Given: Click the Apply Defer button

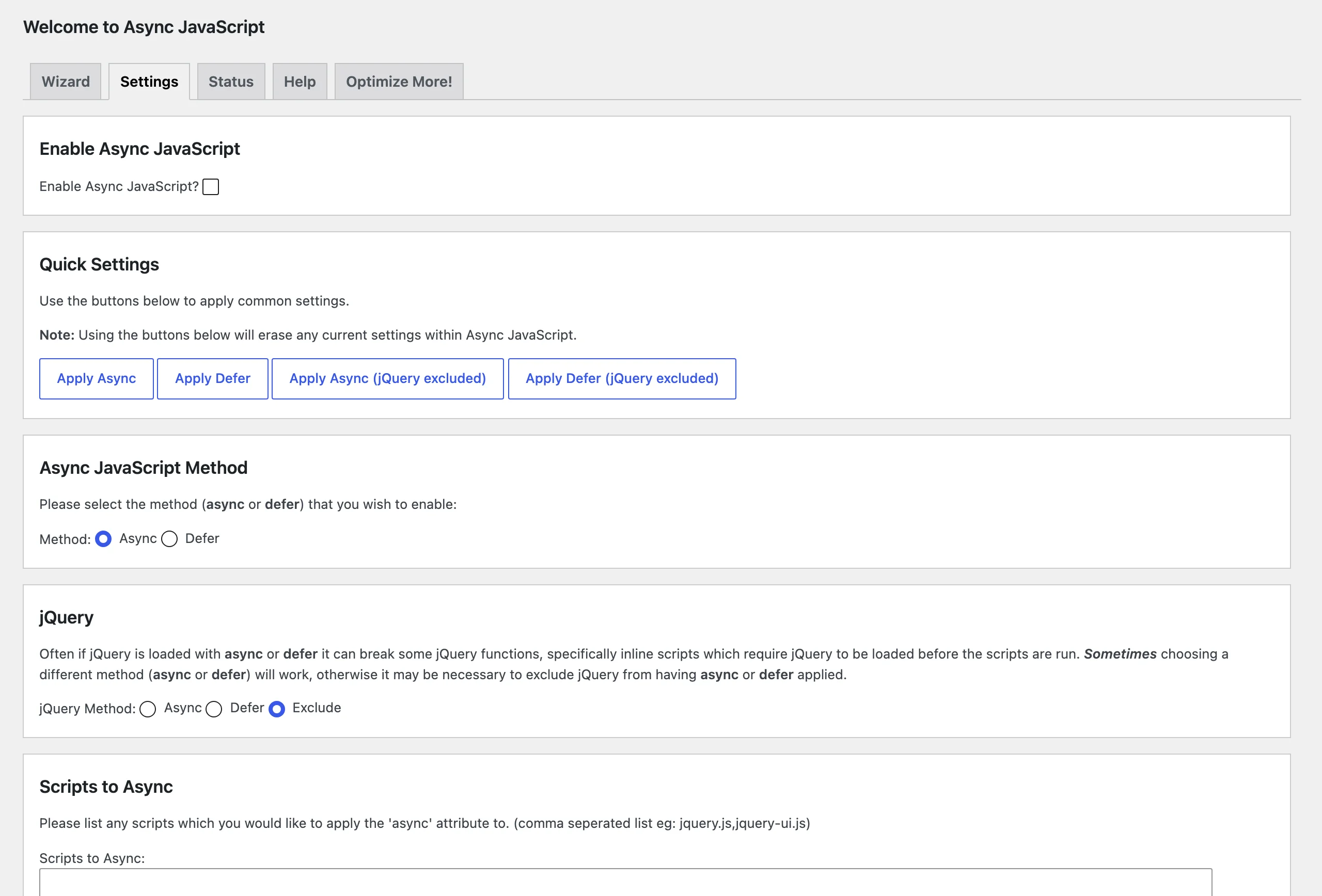Looking at the screenshot, I should (212, 379).
